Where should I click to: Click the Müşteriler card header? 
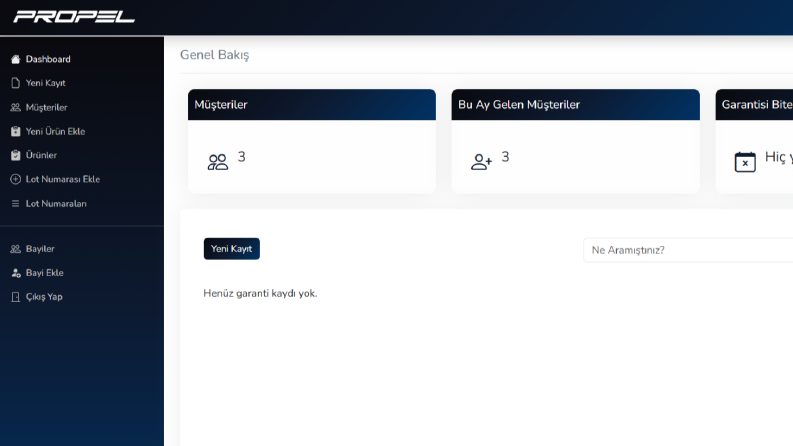coord(312,105)
